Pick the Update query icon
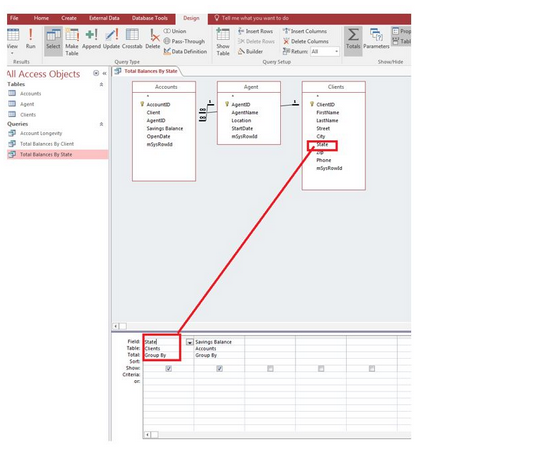 tap(111, 39)
